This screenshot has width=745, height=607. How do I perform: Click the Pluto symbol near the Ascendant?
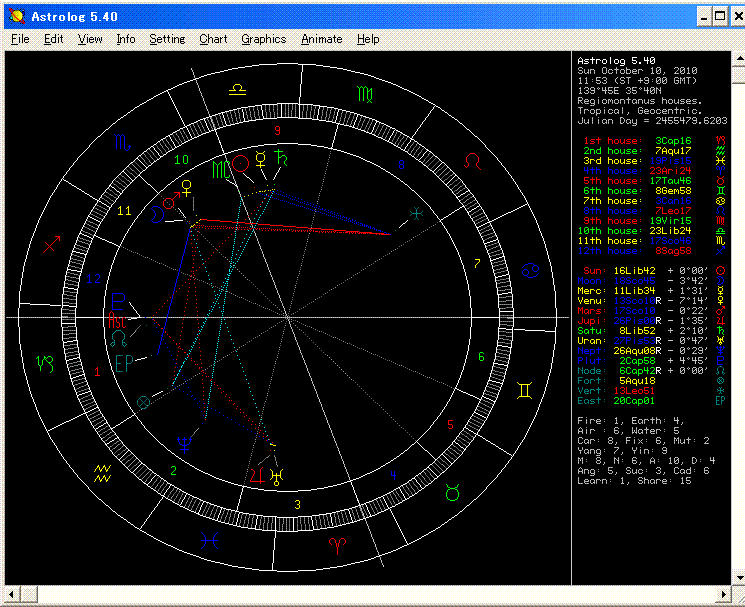(118, 302)
